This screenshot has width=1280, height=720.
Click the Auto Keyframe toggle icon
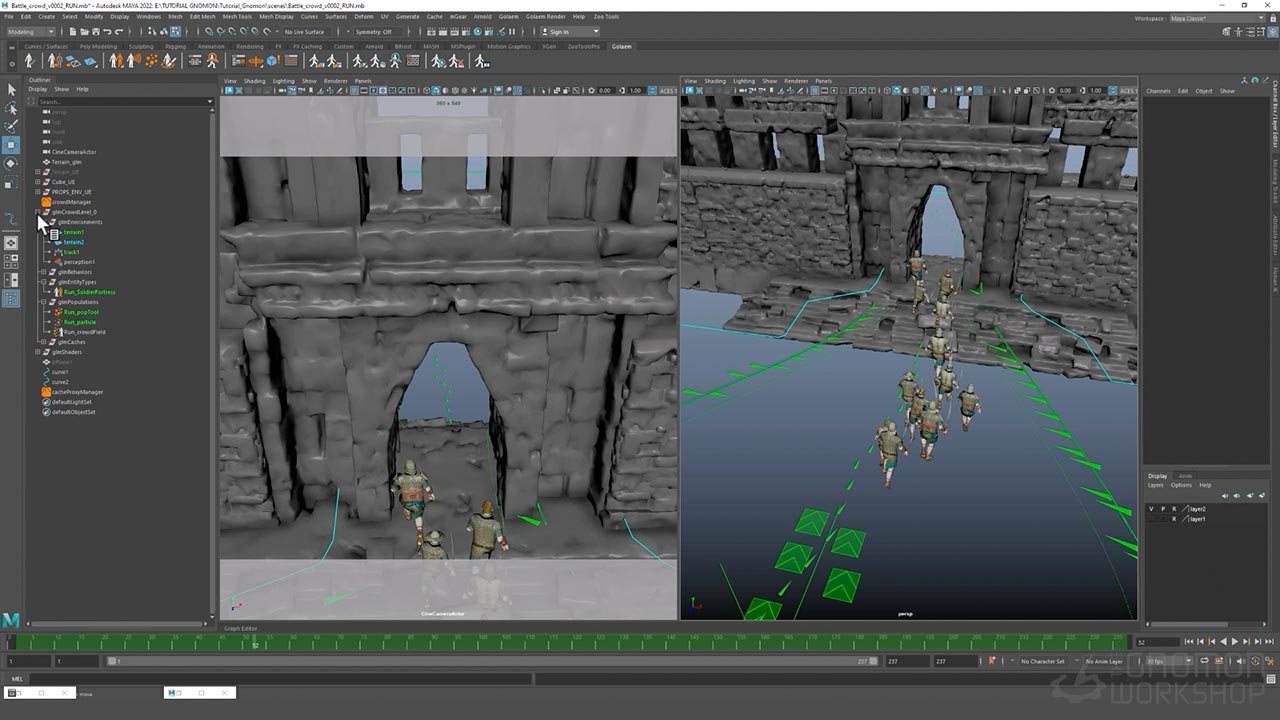pyautogui.click(x=992, y=661)
